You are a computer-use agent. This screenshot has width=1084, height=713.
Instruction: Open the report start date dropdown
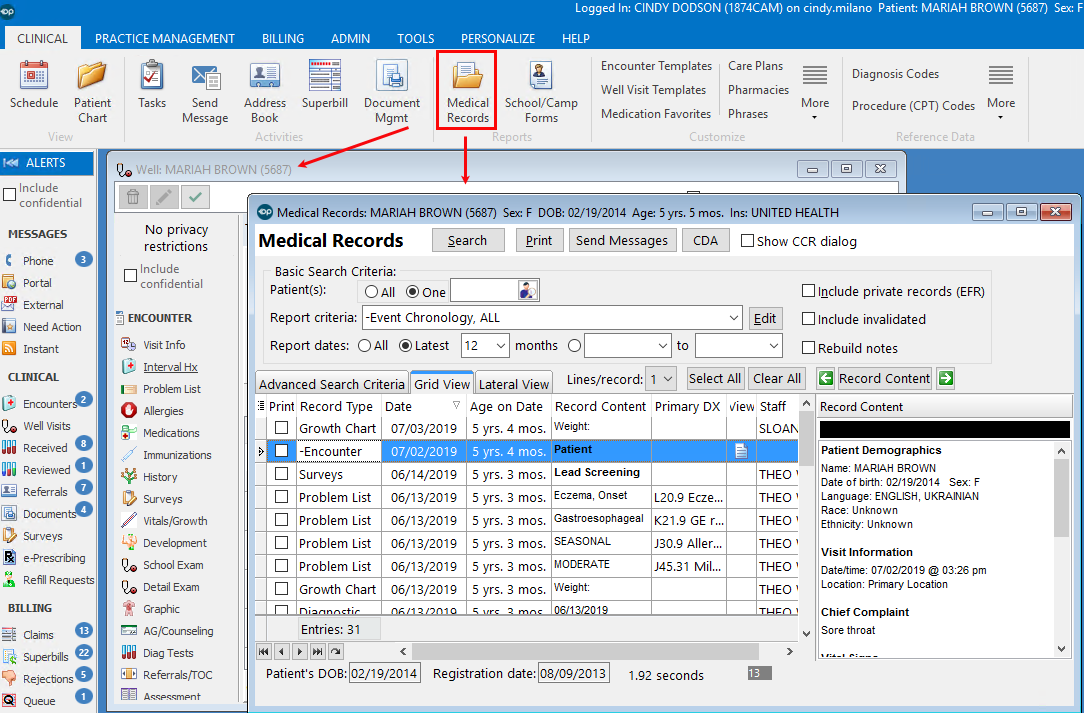click(664, 345)
